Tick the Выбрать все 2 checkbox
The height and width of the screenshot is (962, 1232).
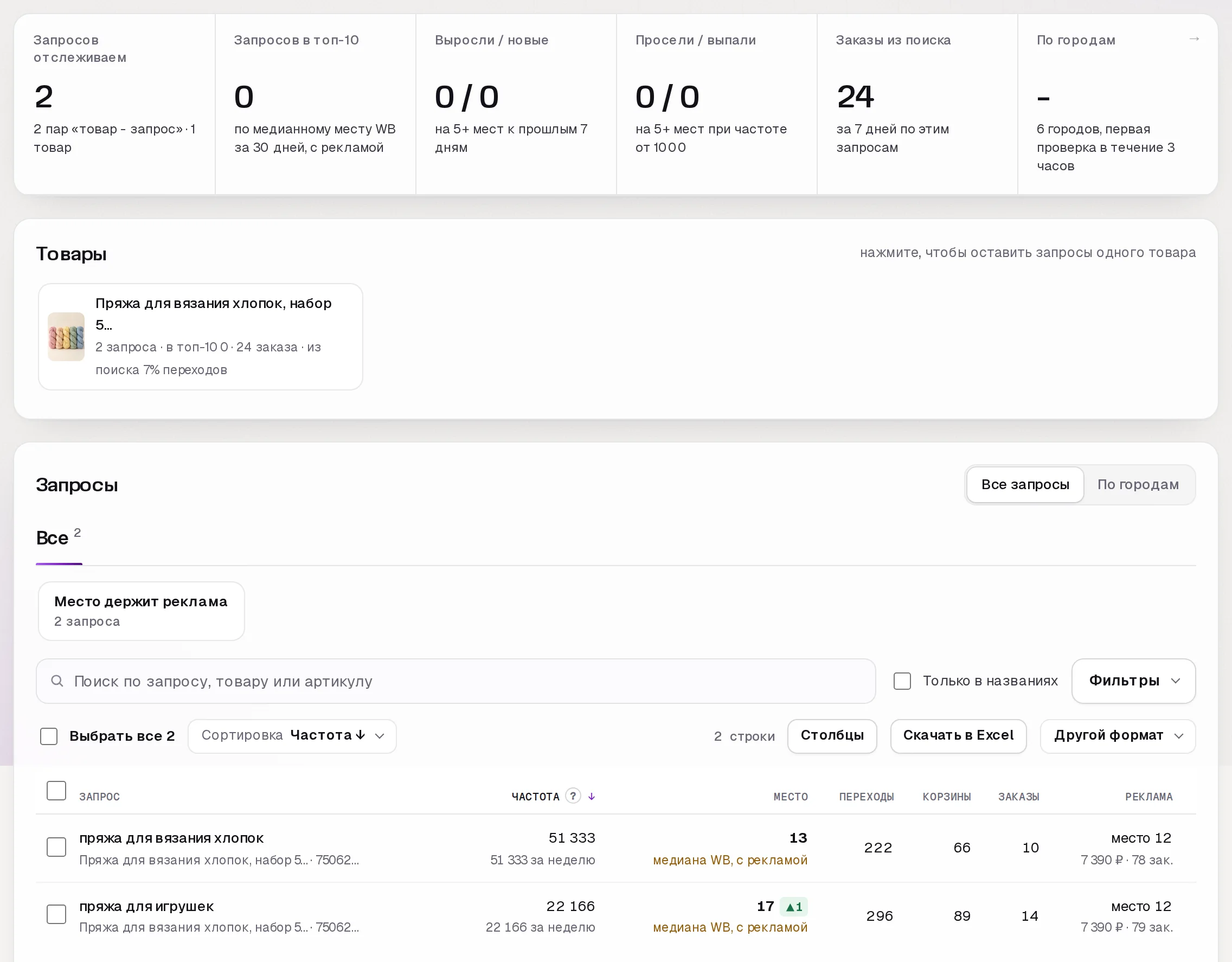[x=49, y=736]
